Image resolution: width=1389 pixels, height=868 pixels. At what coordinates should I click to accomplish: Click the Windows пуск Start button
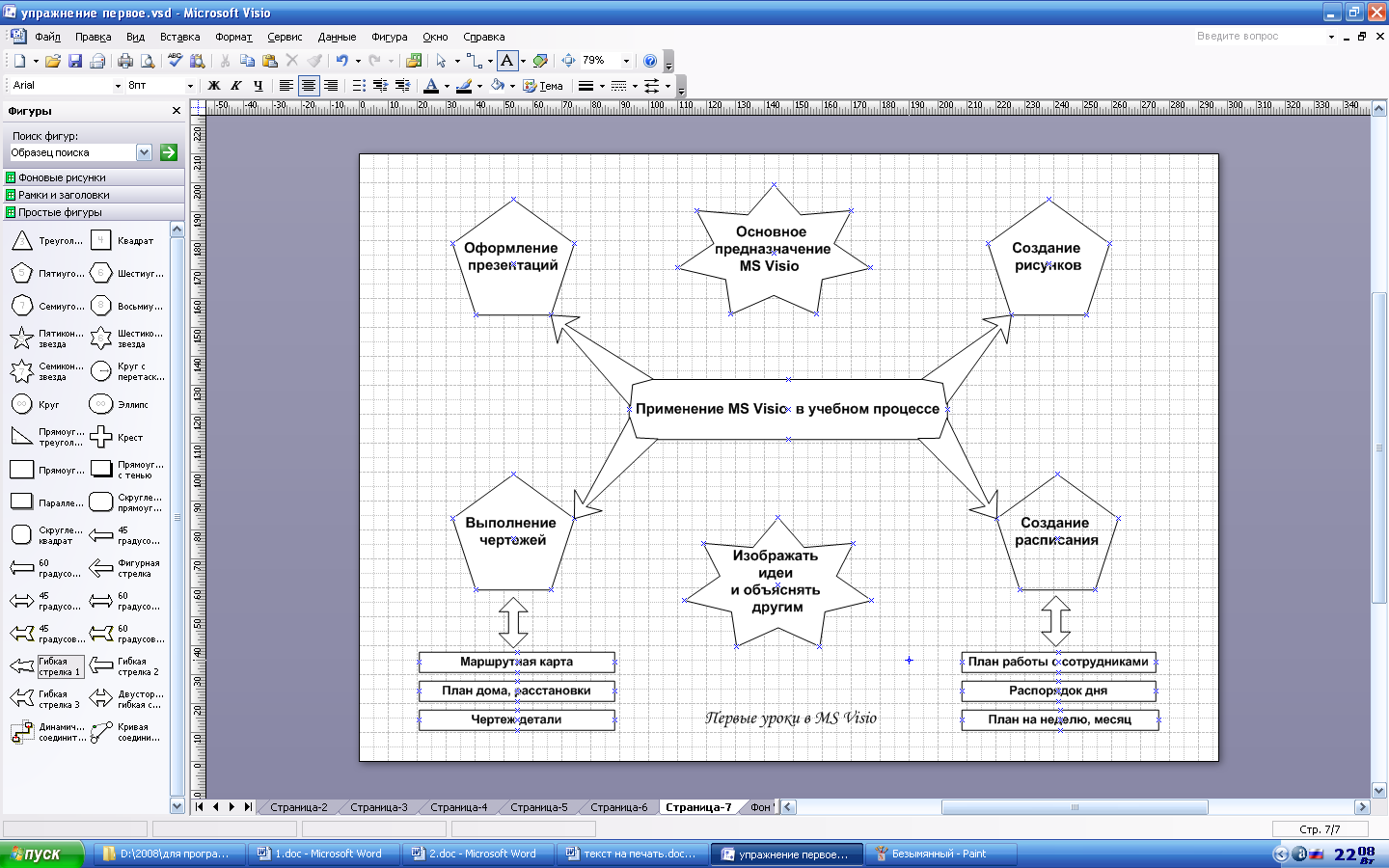41,854
